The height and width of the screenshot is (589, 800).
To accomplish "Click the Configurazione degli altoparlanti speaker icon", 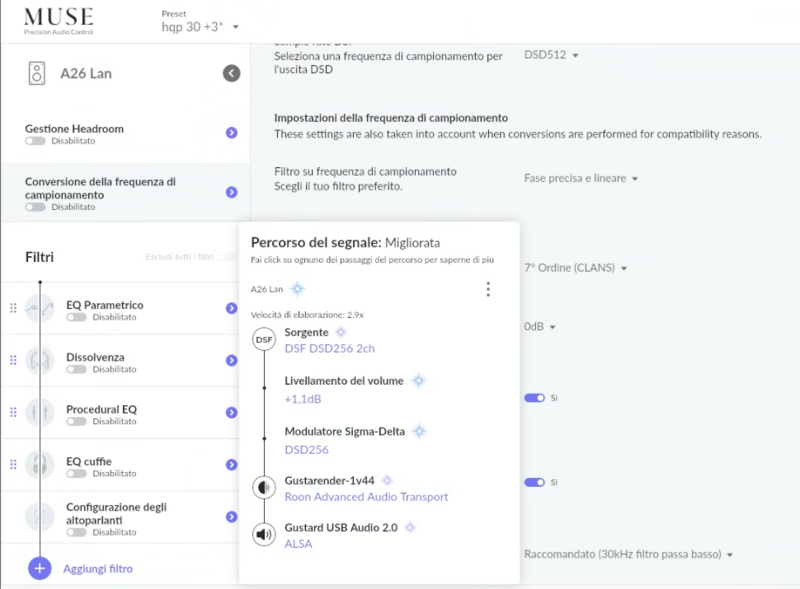I will (42, 516).
